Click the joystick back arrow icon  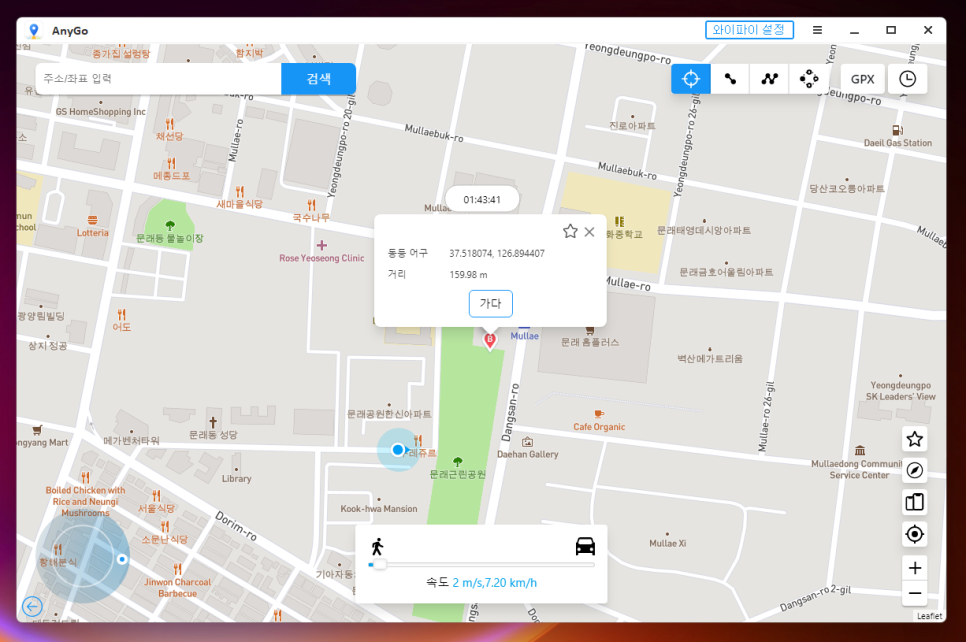point(33,607)
